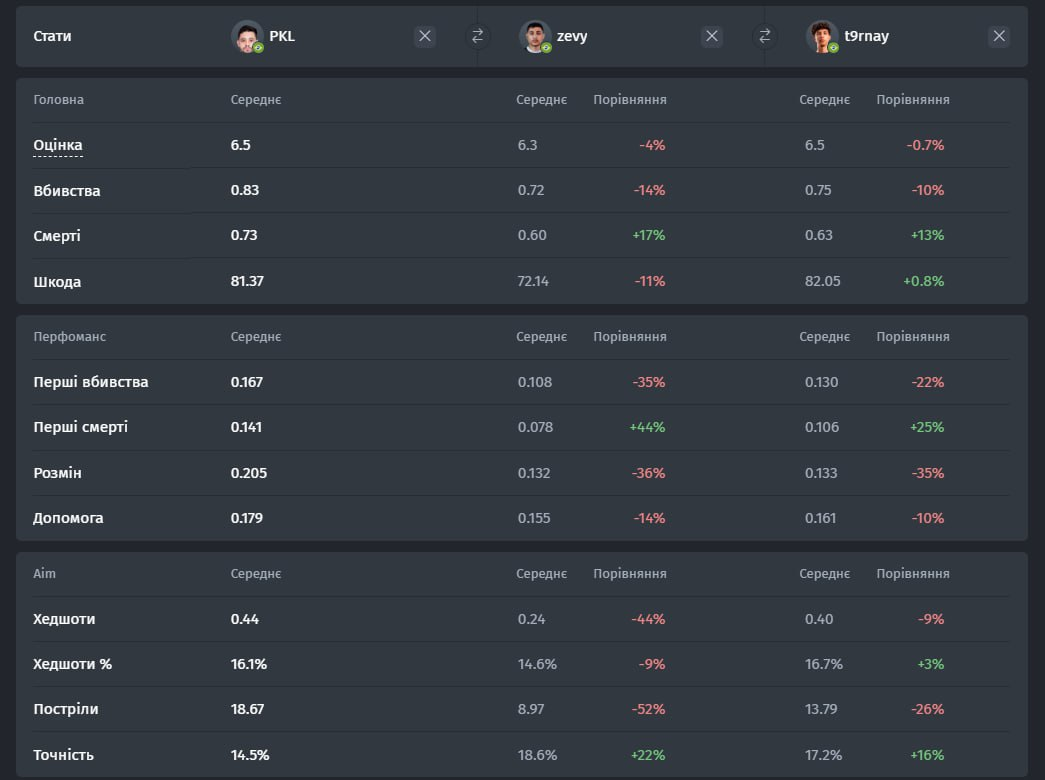Select the Допомога row label
1045x780 pixels.
pos(68,518)
